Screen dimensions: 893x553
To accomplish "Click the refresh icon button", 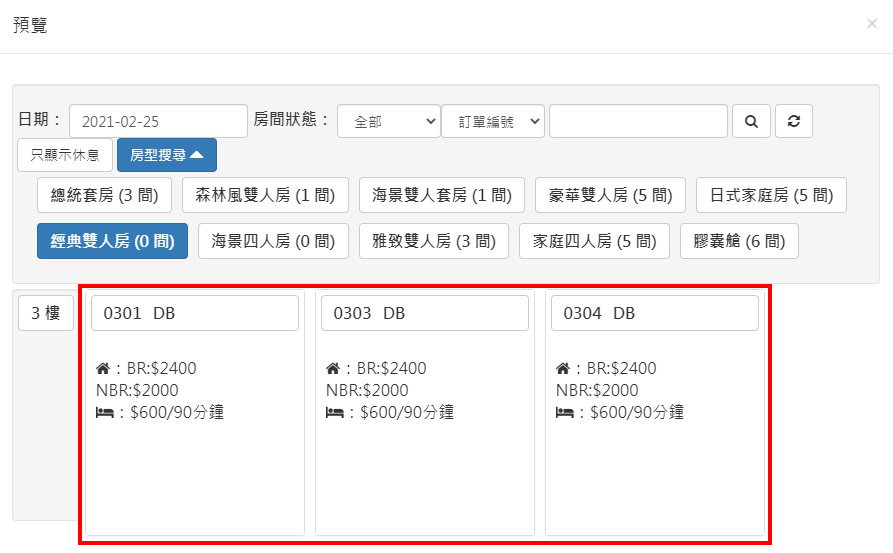I will [x=794, y=121].
